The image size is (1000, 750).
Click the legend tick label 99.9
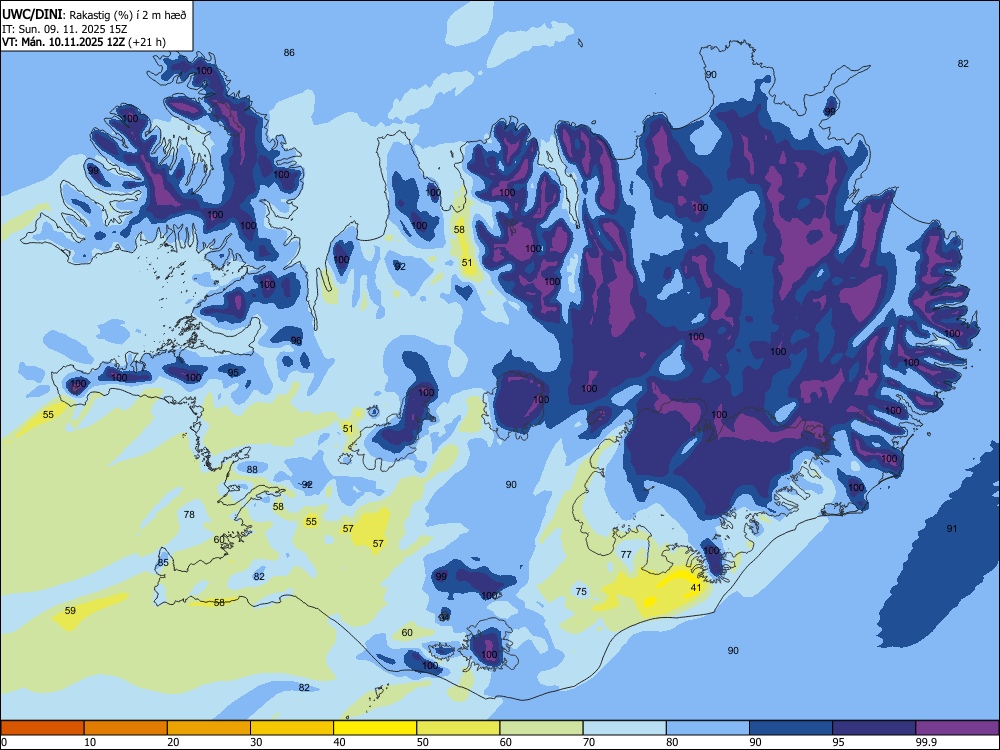[925, 742]
